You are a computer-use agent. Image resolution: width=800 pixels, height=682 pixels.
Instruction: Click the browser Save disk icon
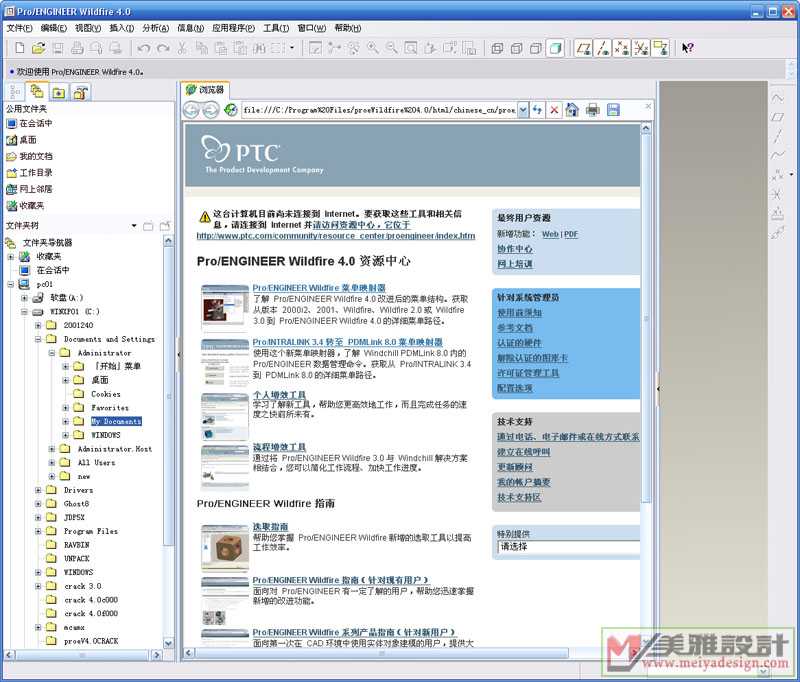[612, 110]
